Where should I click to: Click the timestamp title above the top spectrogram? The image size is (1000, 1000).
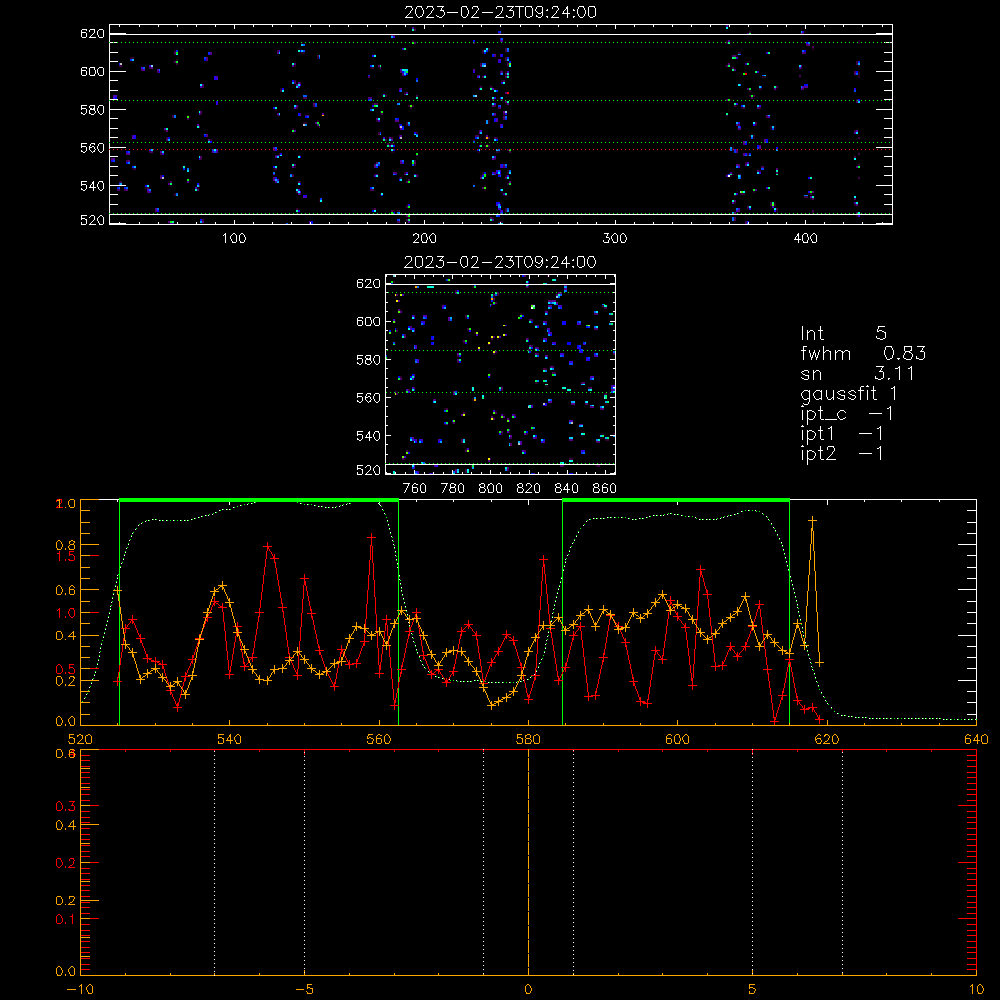pos(500,12)
